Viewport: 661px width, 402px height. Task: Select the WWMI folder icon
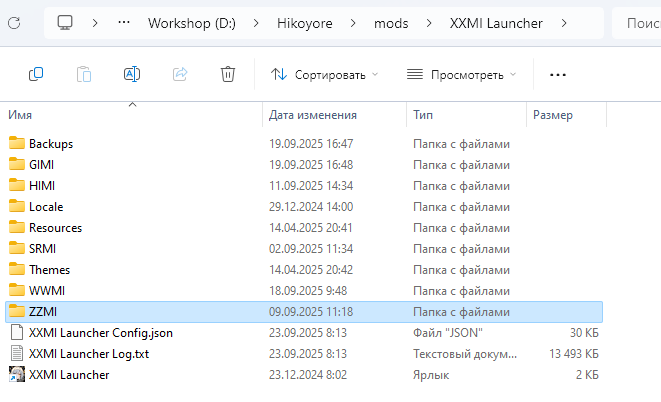coord(17,291)
